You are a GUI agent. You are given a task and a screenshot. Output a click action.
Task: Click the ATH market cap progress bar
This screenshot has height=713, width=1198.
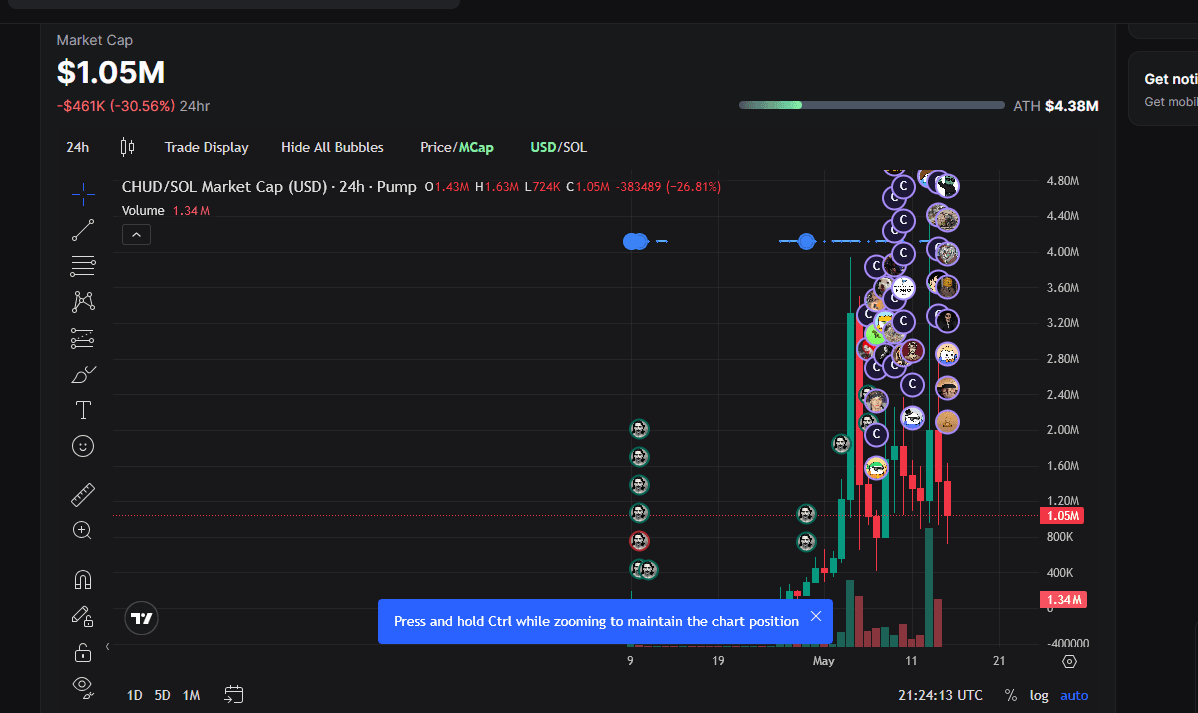click(872, 105)
